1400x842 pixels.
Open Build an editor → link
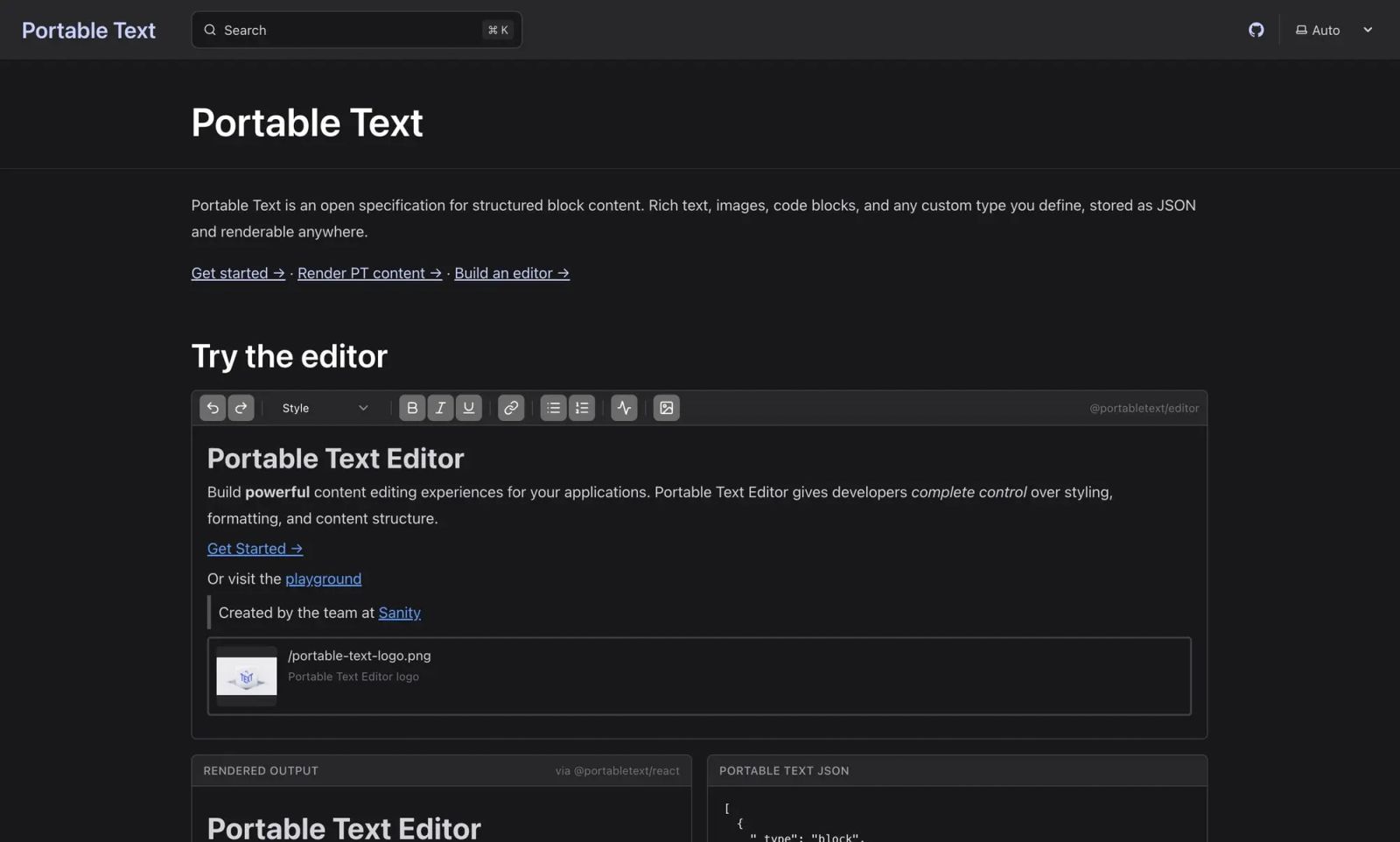[512, 273]
